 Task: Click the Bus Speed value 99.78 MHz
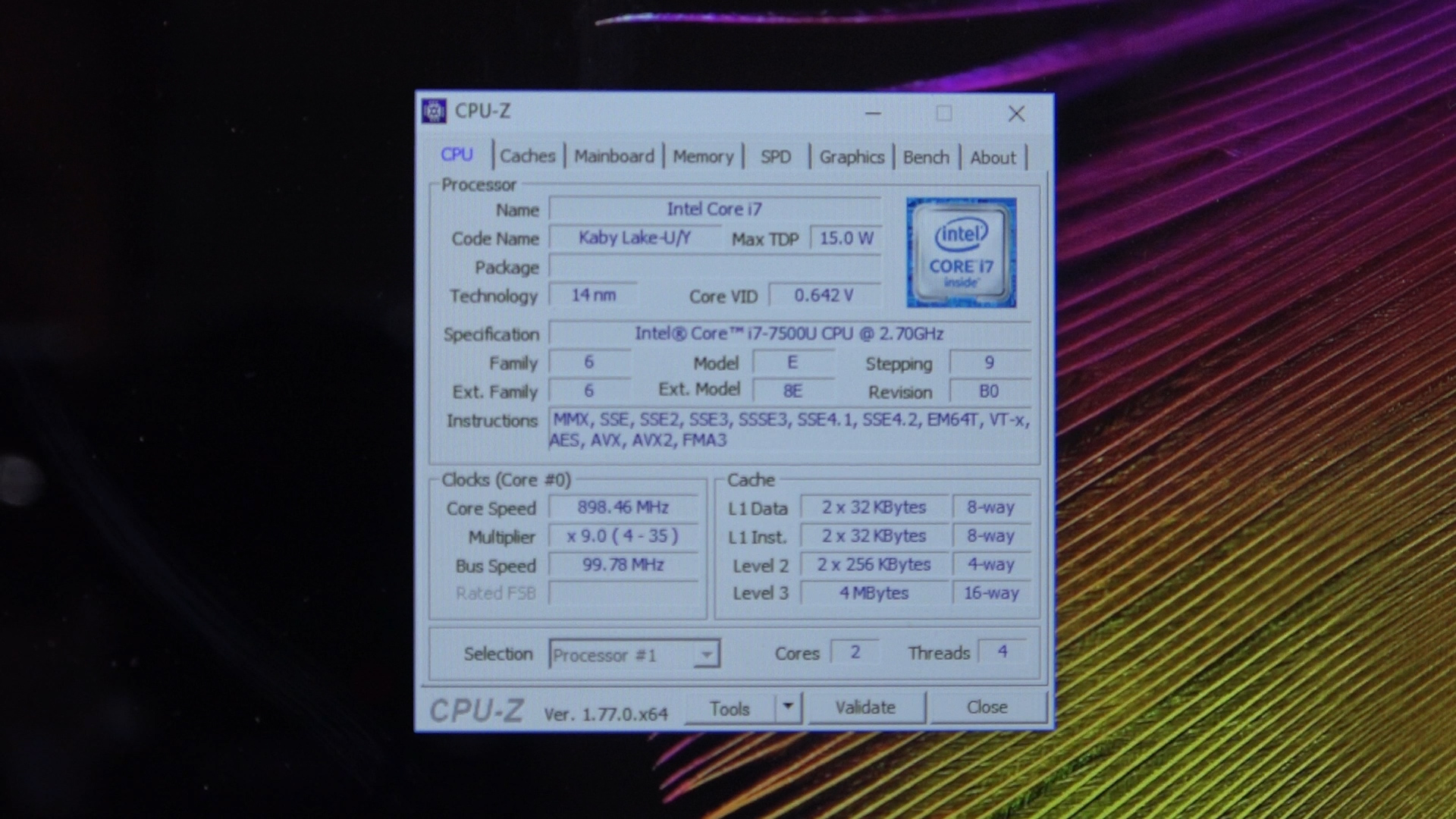[x=623, y=565]
